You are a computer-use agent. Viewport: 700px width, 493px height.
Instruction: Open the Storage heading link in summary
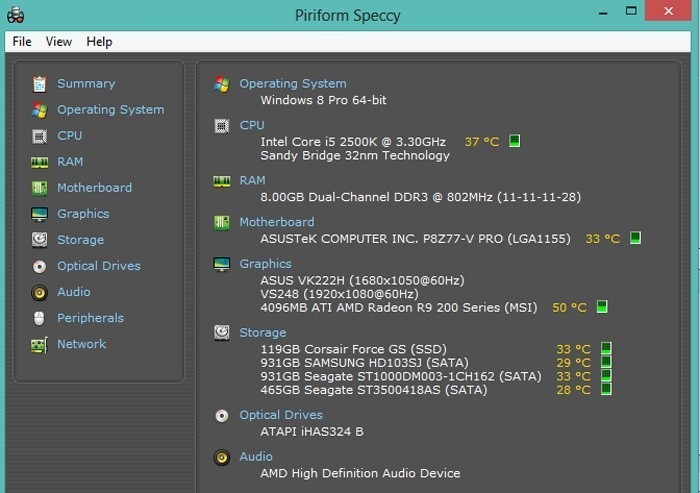point(262,333)
